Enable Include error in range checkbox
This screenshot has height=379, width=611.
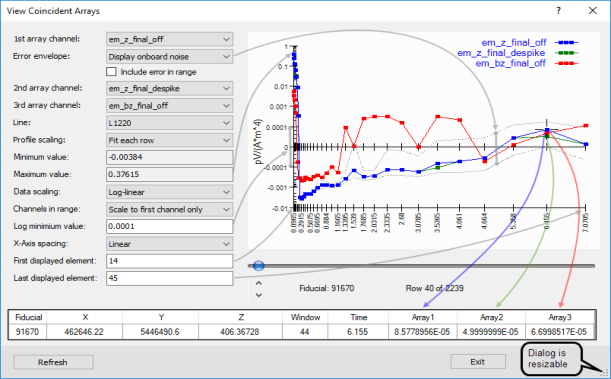111,72
